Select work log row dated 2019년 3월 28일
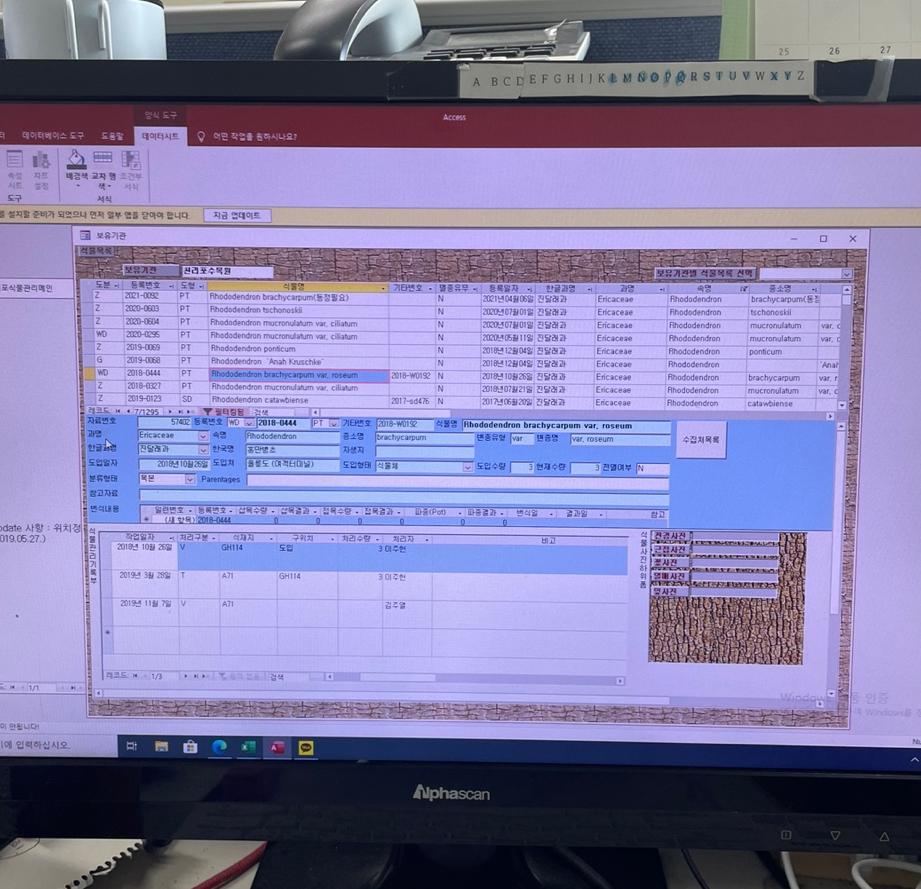Viewport: 921px width, 889px height. click(x=364, y=585)
